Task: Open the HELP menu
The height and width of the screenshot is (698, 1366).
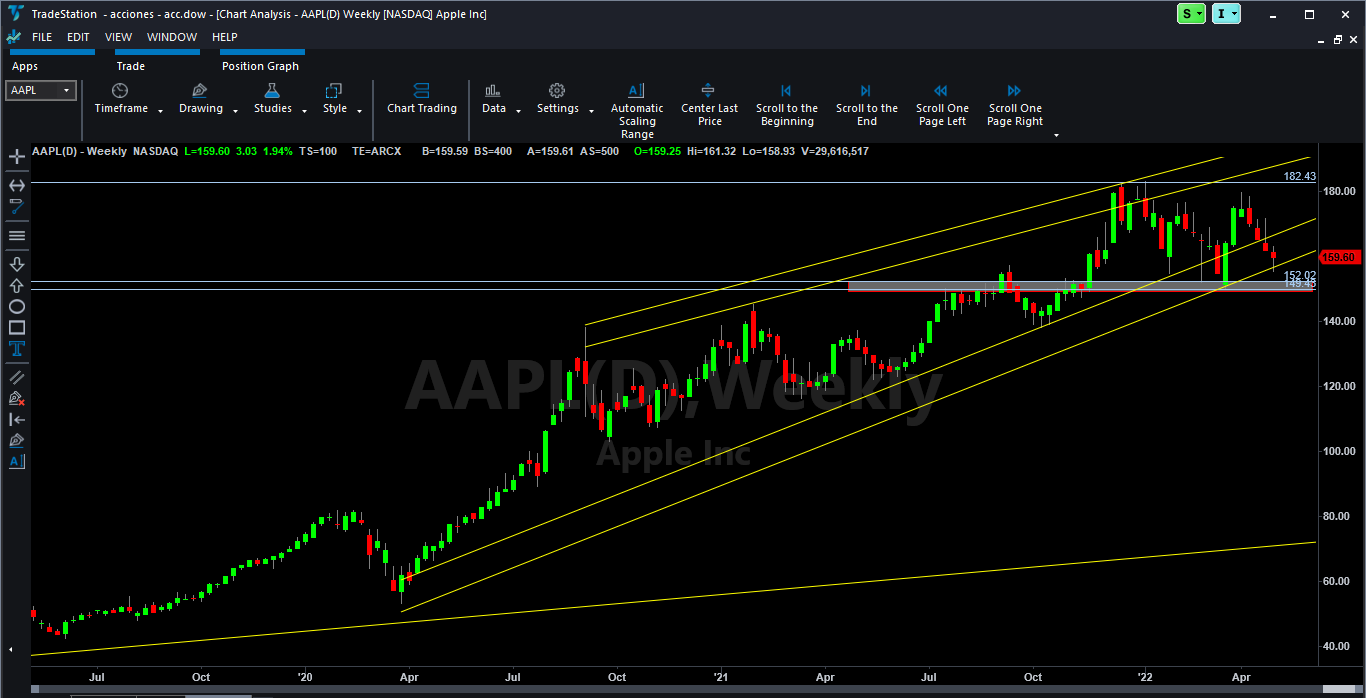Action: pyautogui.click(x=225, y=37)
